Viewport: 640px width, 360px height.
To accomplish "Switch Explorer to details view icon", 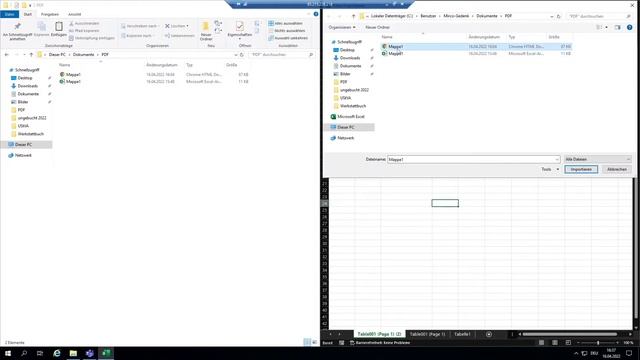I will 307,342.
